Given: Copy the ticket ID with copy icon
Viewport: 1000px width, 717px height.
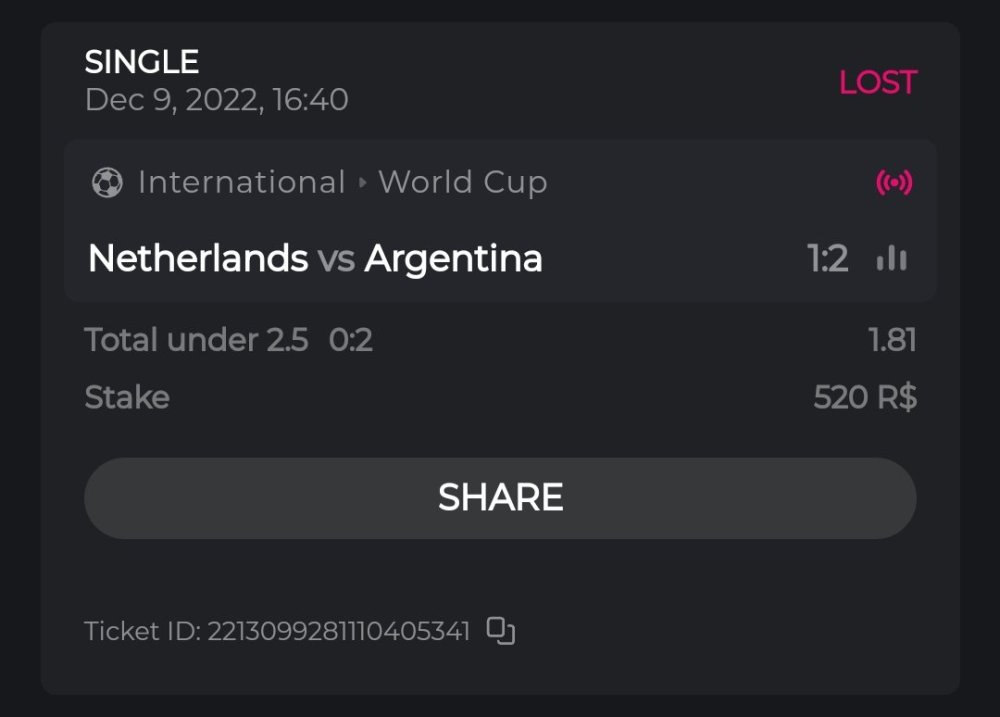Looking at the screenshot, I should coord(501,630).
